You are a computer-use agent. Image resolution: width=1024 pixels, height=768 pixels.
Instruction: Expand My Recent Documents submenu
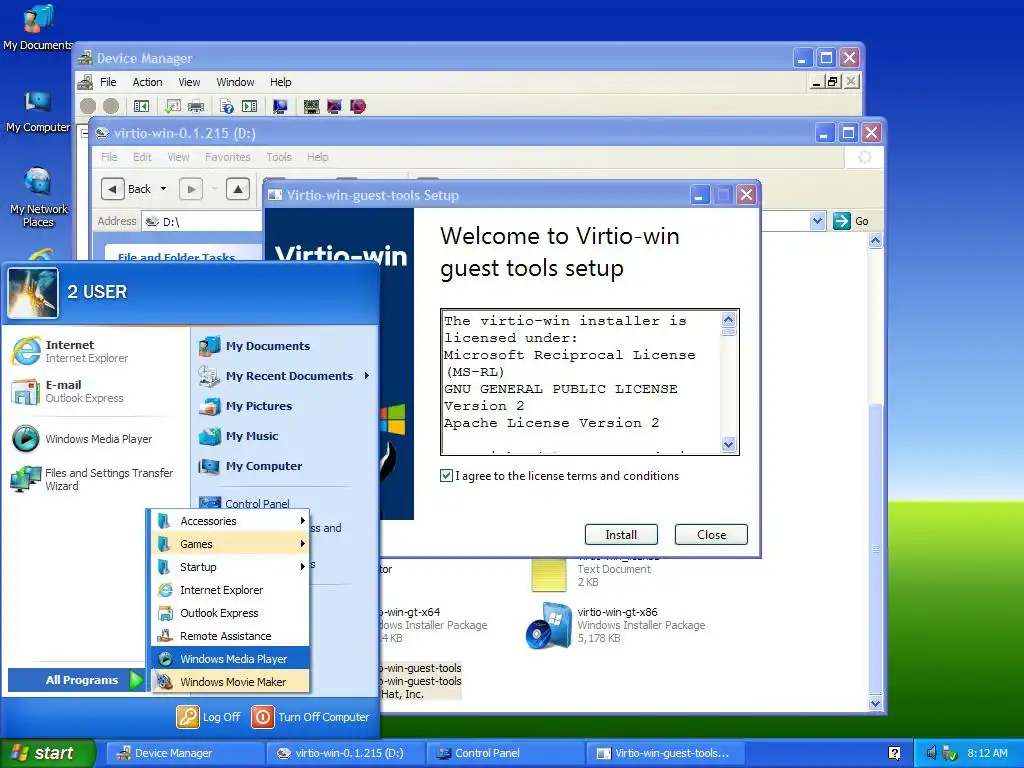point(285,376)
